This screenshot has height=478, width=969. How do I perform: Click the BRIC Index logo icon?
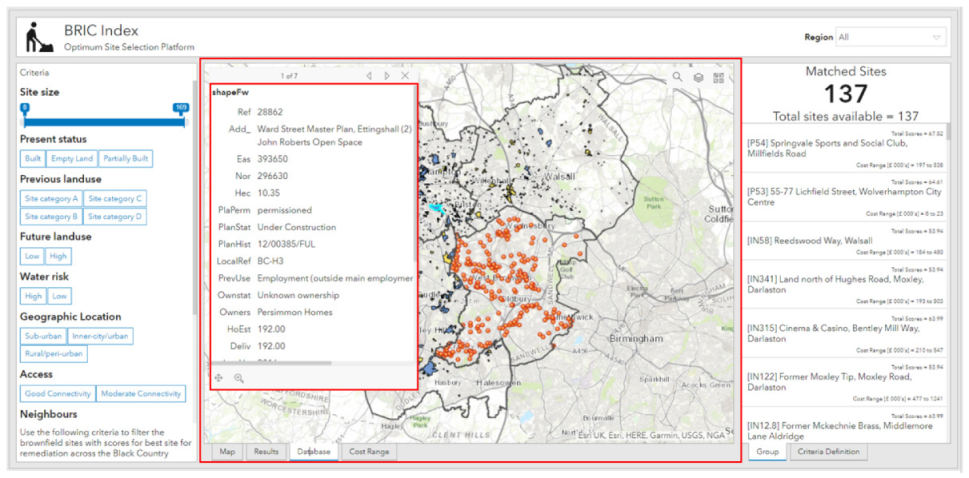point(37,38)
